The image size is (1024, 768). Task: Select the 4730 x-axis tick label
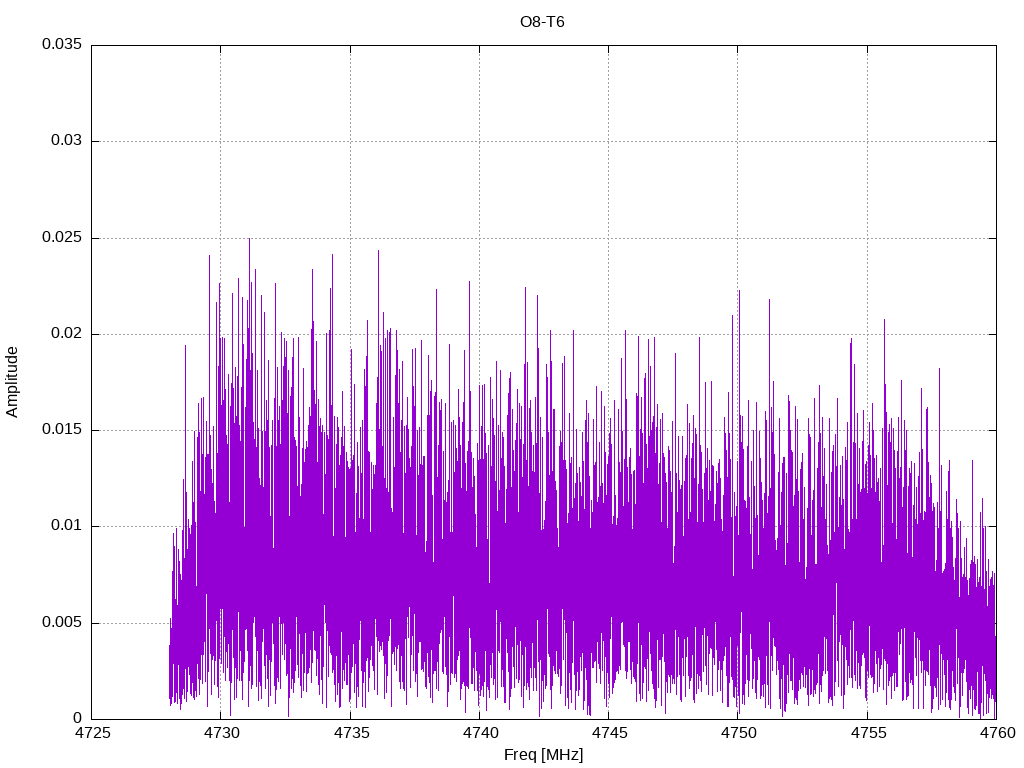[x=221, y=734]
